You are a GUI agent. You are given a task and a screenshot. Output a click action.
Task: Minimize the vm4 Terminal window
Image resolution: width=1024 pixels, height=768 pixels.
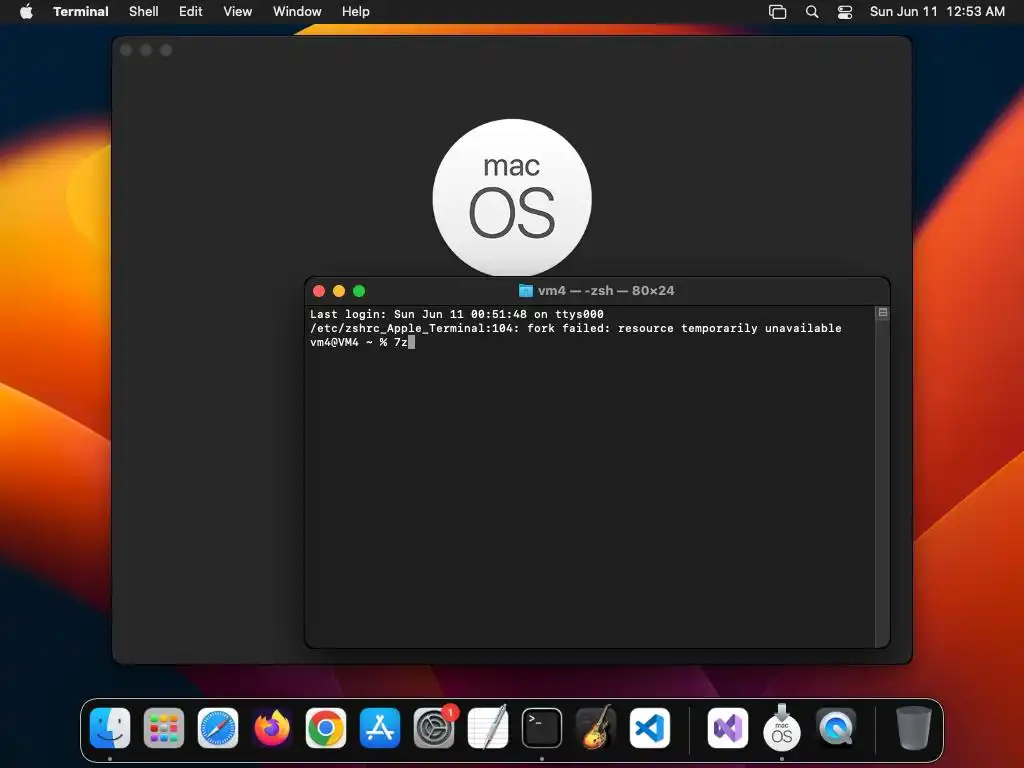tap(339, 291)
